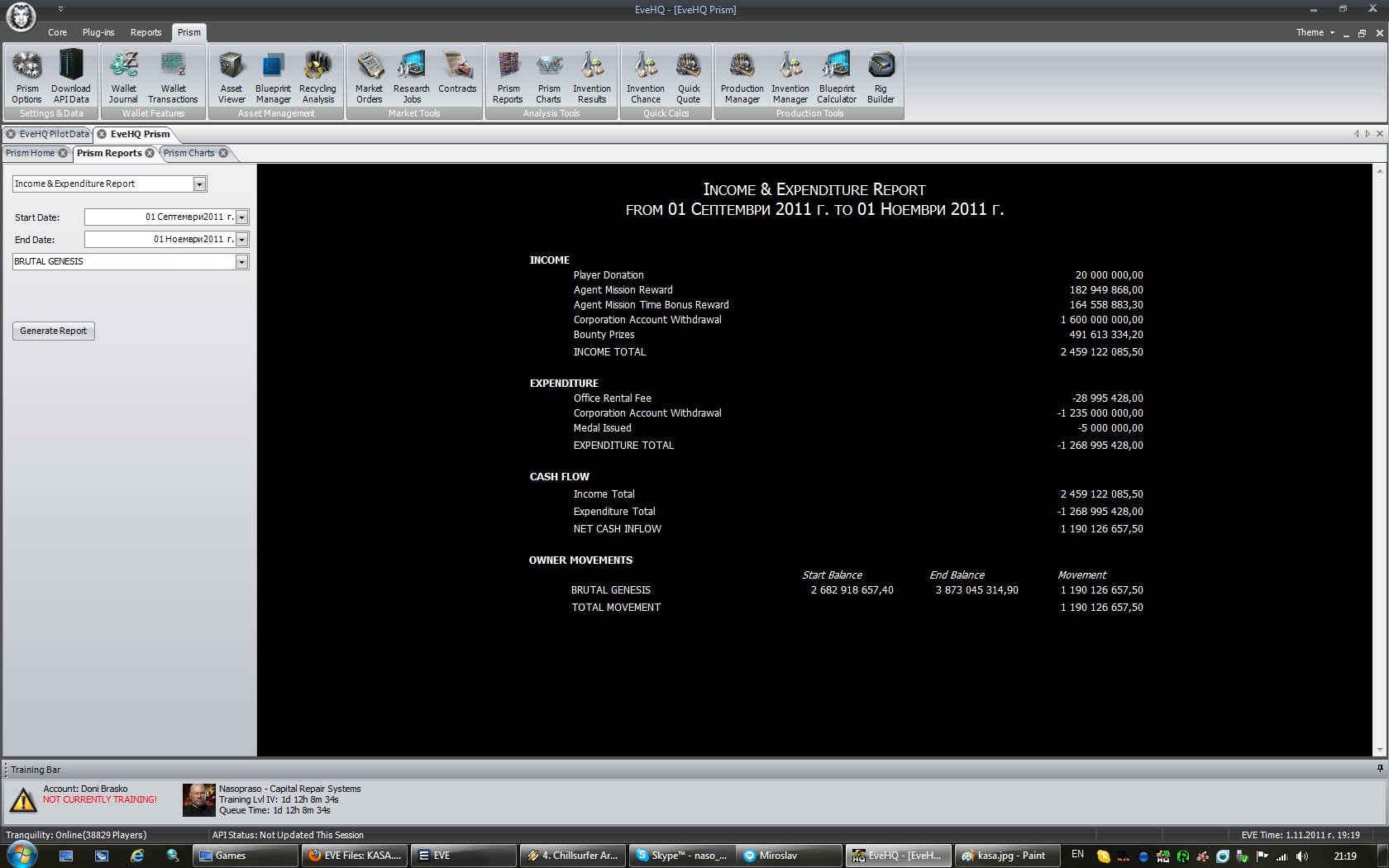Open the Quick Quote calculator

click(x=689, y=76)
